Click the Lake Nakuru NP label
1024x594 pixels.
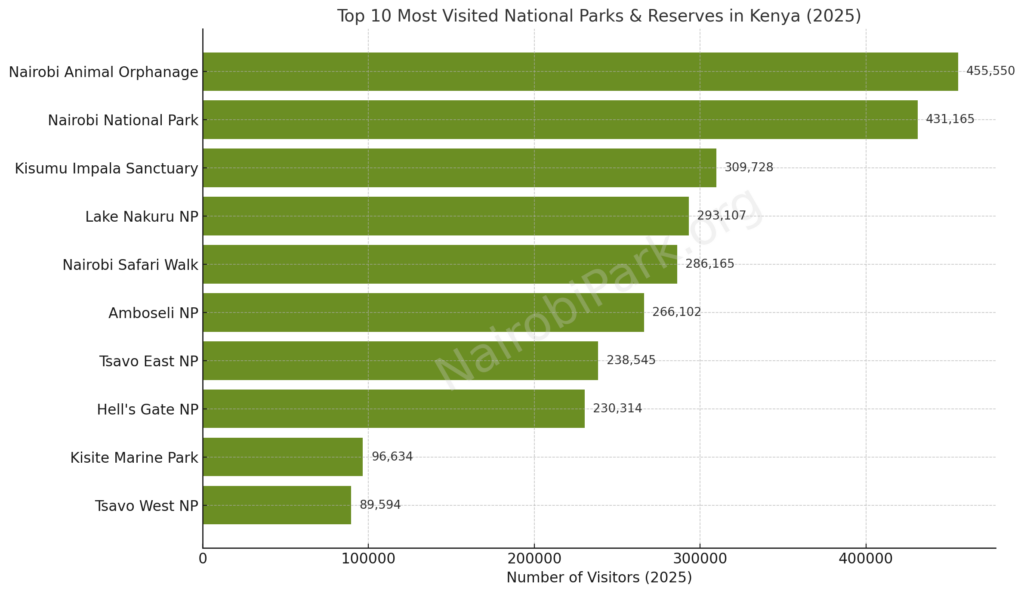[x=142, y=217]
